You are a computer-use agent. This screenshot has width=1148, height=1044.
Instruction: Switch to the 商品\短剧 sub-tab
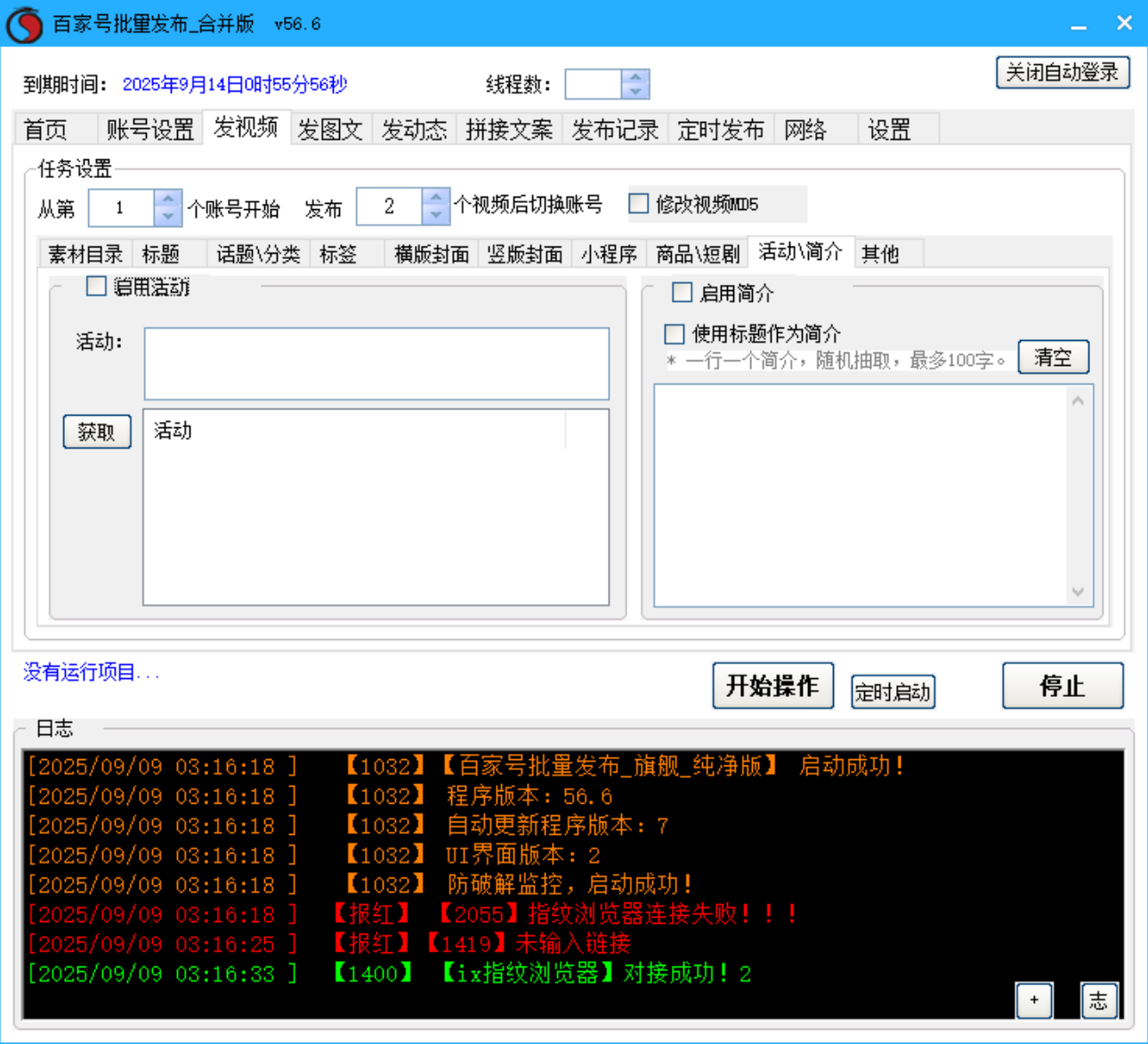(x=699, y=253)
